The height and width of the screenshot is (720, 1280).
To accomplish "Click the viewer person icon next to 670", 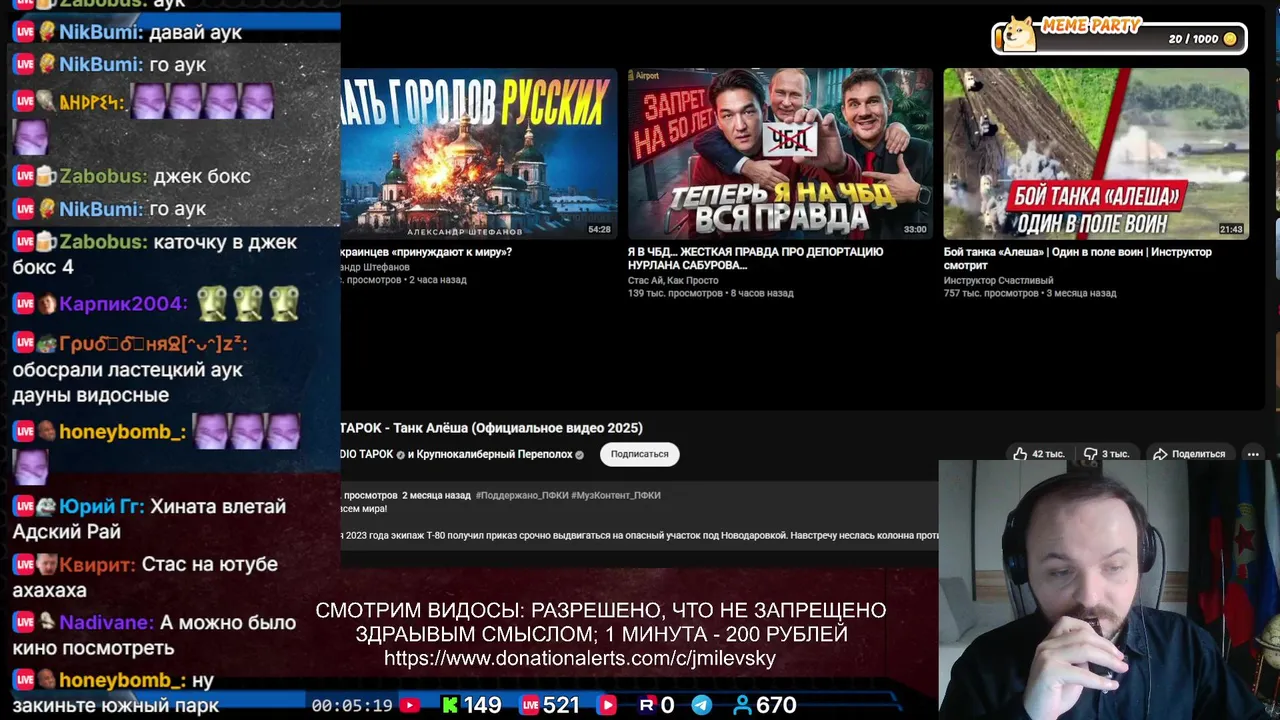I will click(x=742, y=705).
